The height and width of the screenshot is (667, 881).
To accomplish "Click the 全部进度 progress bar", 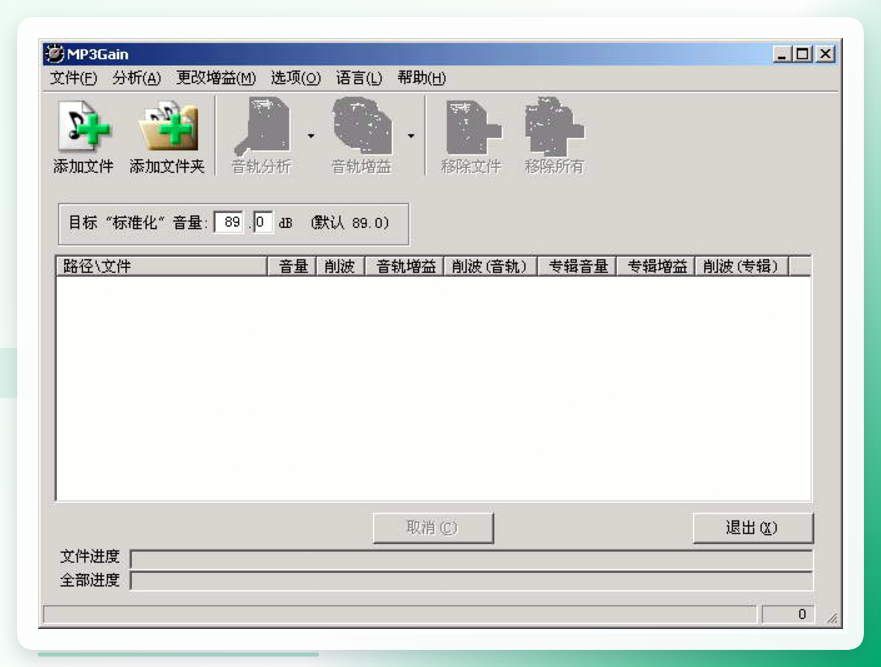I will point(471,580).
